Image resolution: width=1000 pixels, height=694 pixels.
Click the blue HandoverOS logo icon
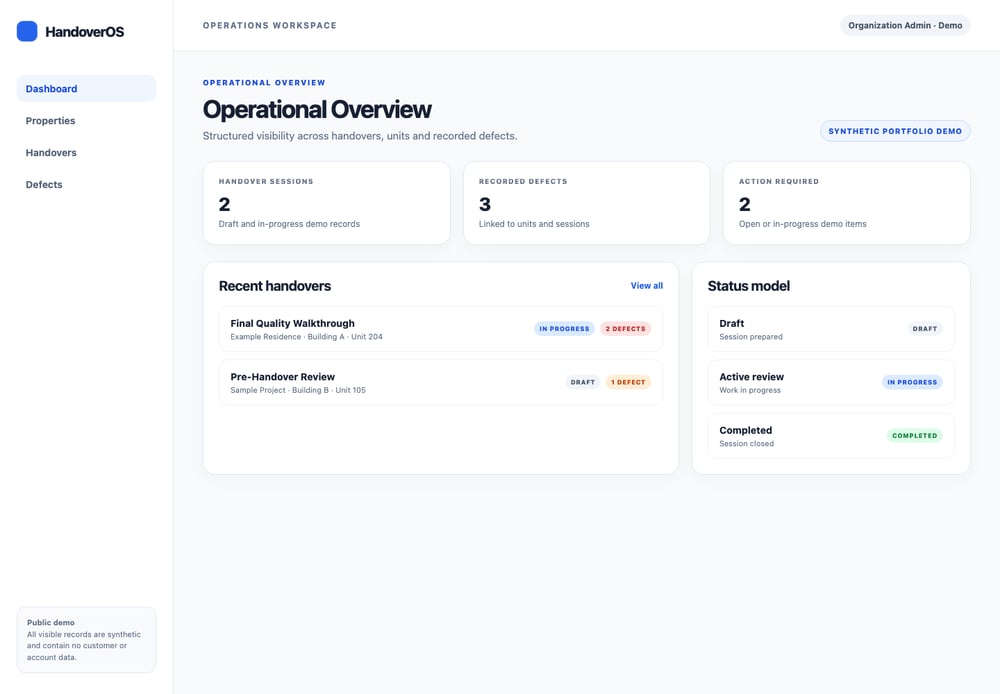[27, 31]
